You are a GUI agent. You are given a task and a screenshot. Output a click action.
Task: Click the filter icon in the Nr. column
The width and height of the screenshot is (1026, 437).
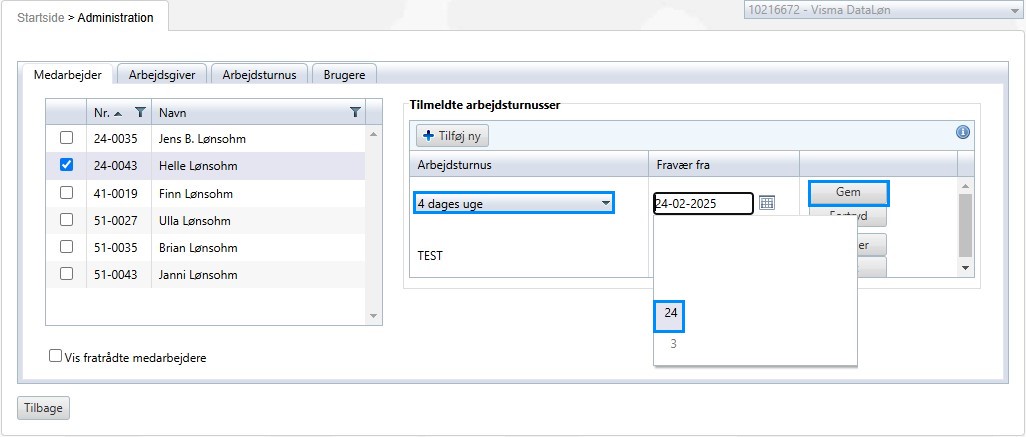(x=140, y=113)
